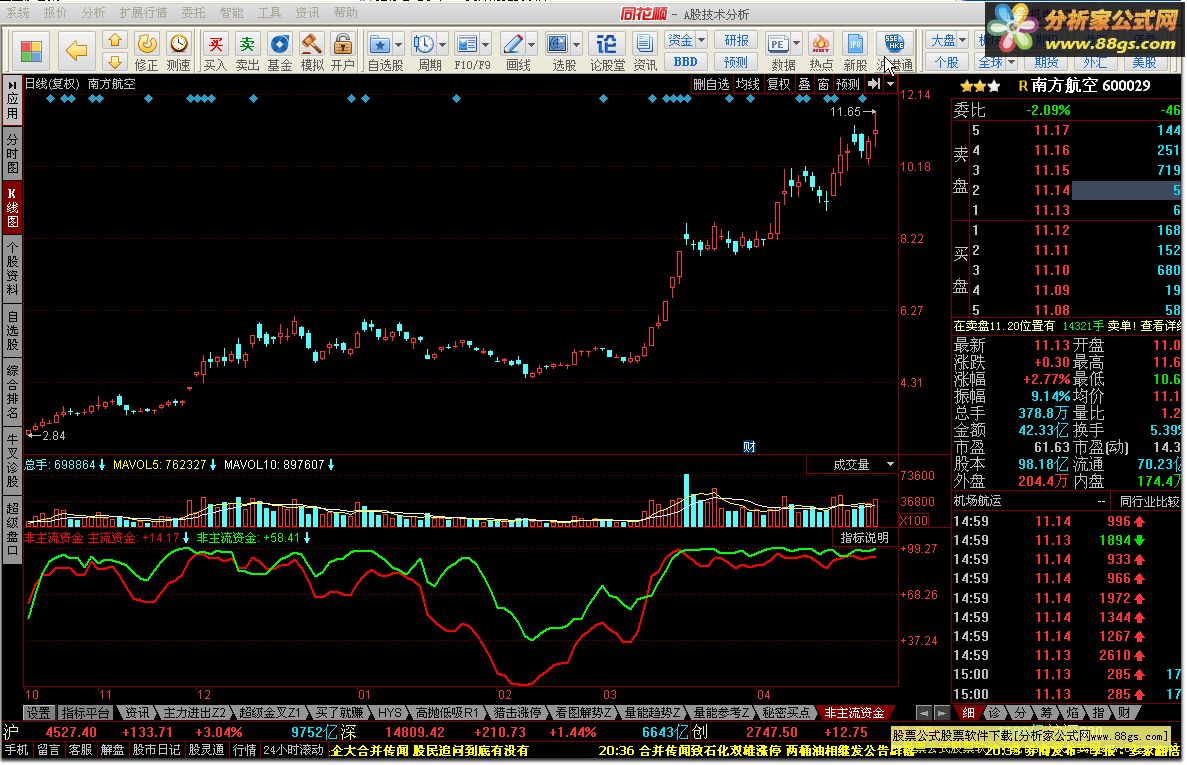
Task: Select the 超级金叉Z1 indicator tab
Action: pyautogui.click(x=270, y=713)
